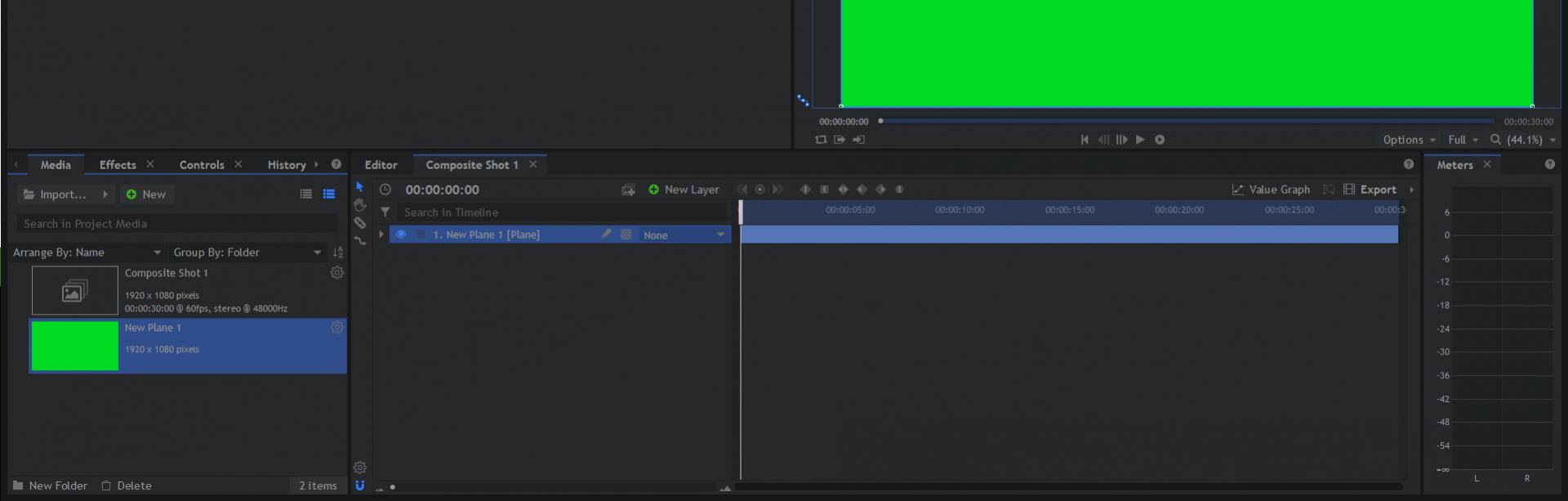The height and width of the screenshot is (501, 1568).
Task: Open viewer zoom (44.1%) dropdown
Action: [x=1531, y=140]
